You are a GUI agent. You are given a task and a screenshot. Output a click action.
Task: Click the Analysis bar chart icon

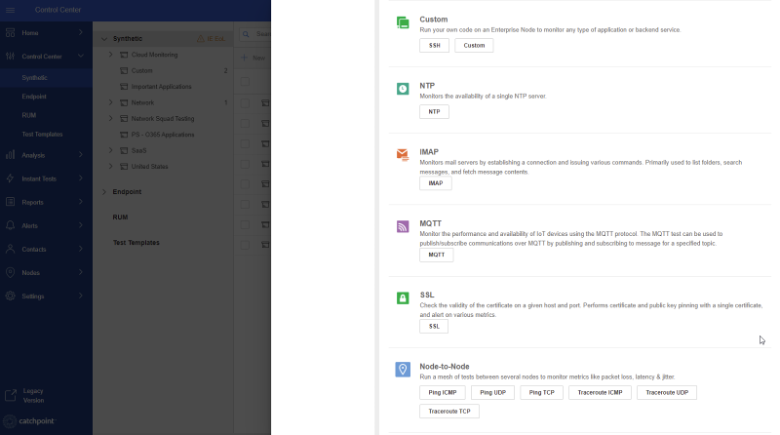pyautogui.click(x=10, y=155)
